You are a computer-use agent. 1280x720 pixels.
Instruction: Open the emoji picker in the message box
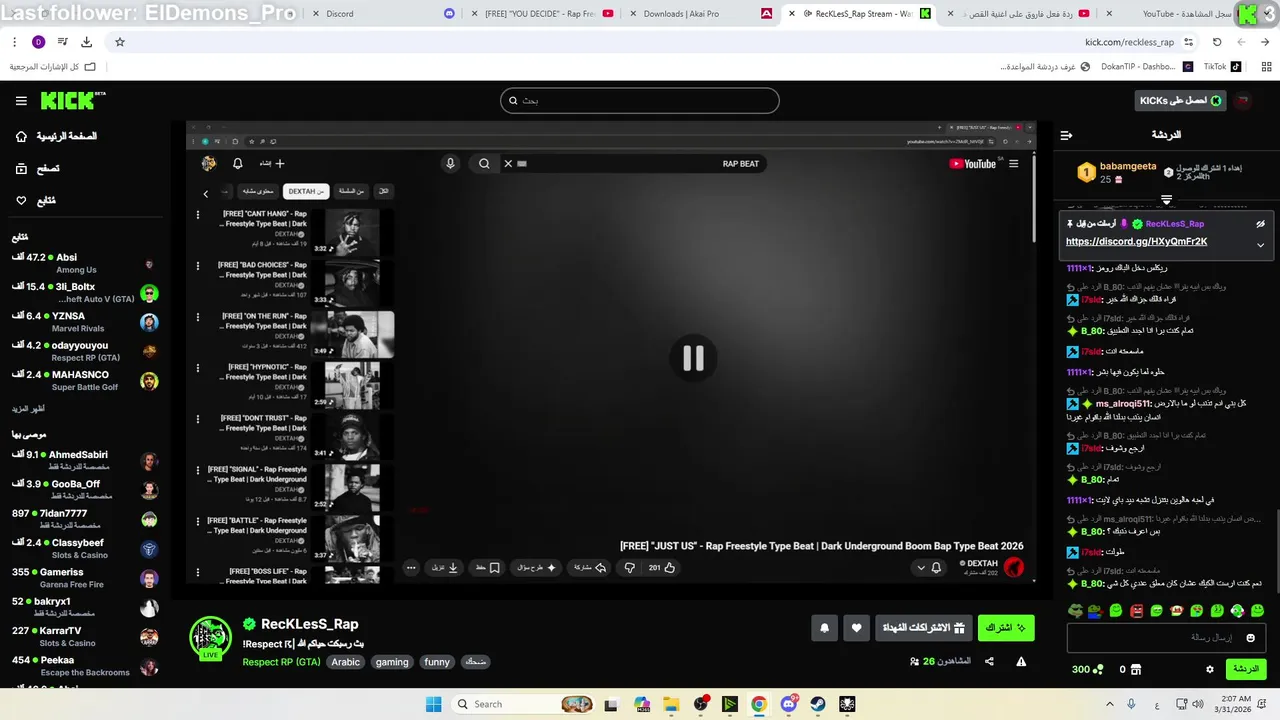tap(1250, 637)
